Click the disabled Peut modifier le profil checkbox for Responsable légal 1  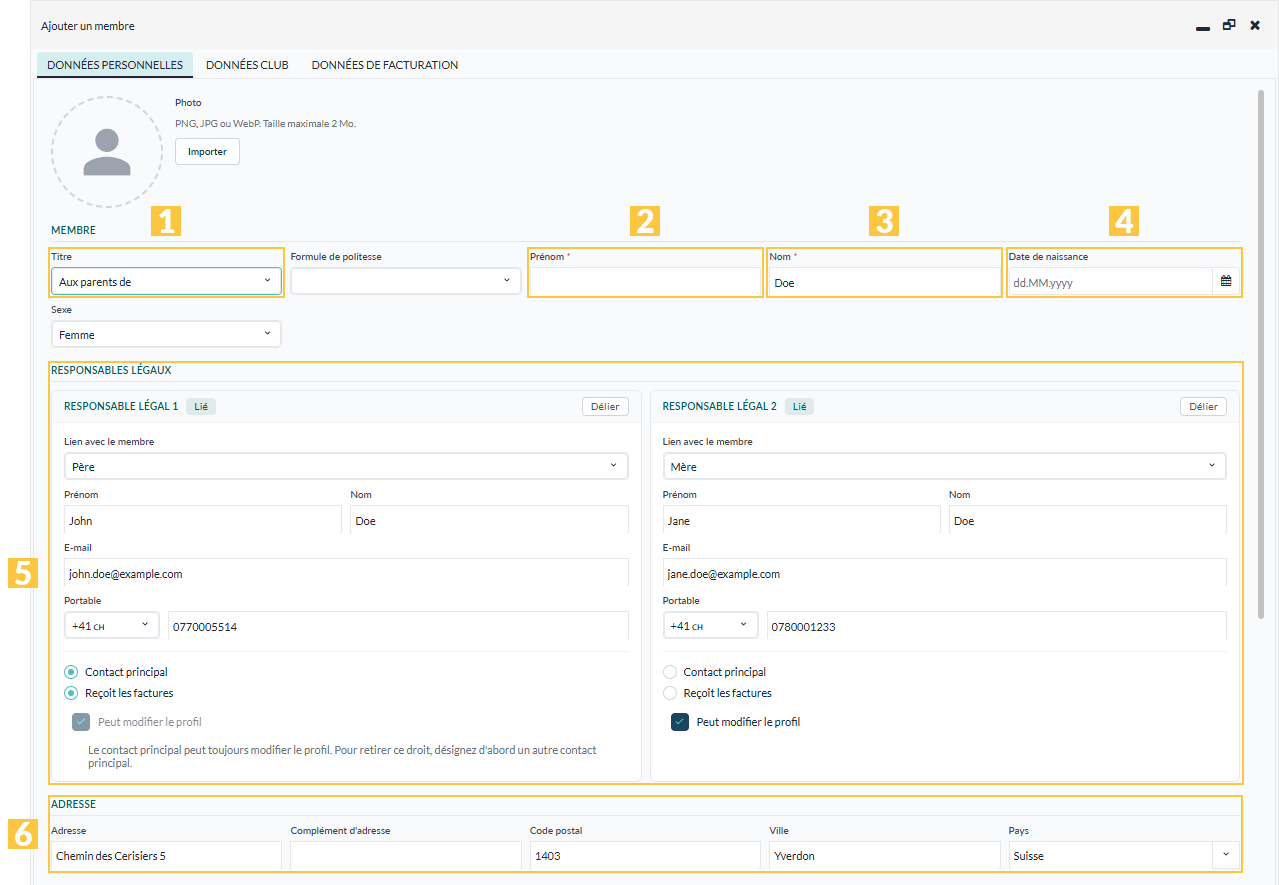[81, 722]
